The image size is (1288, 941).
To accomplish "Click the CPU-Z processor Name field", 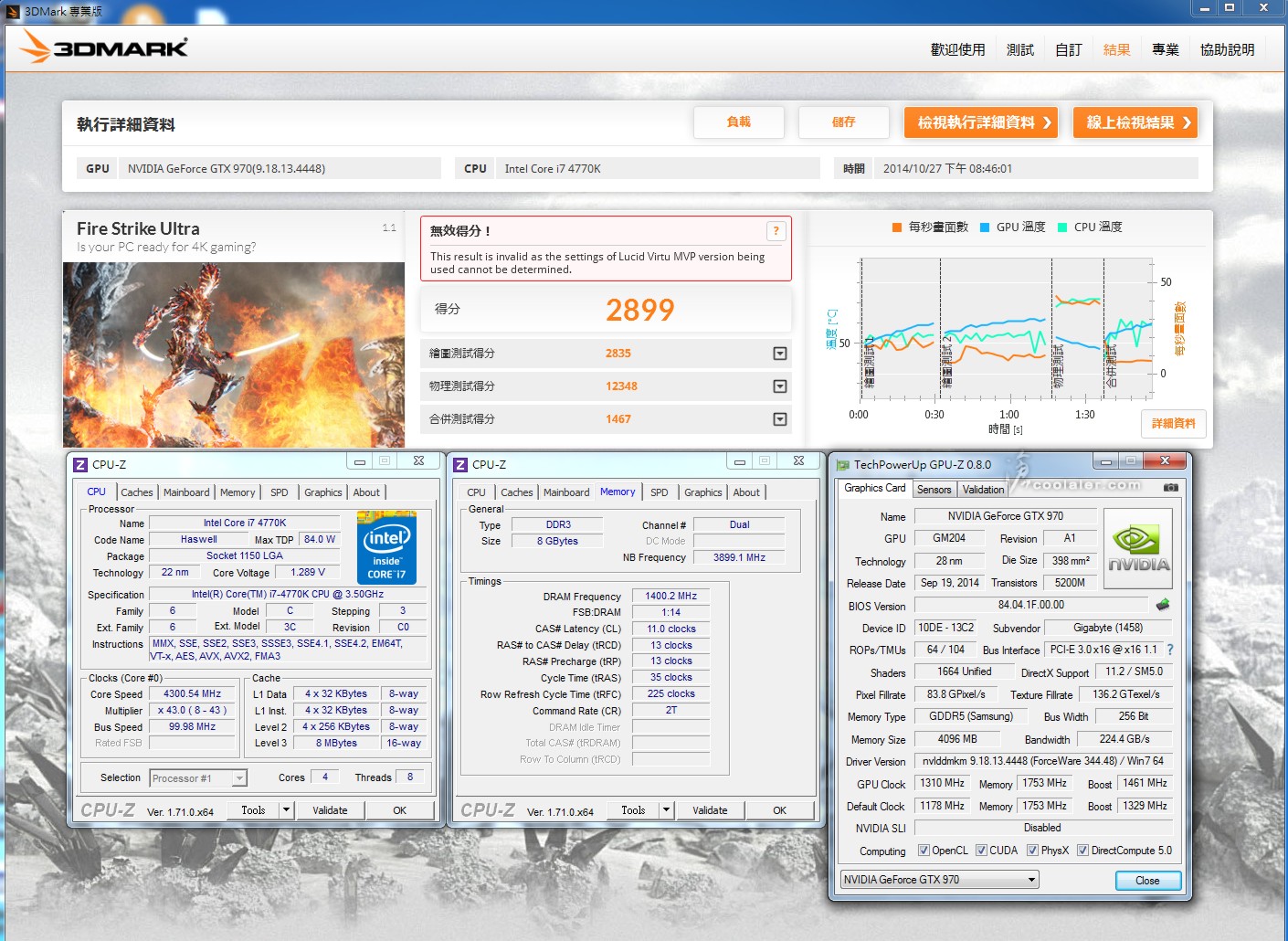I will [x=245, y=523].
